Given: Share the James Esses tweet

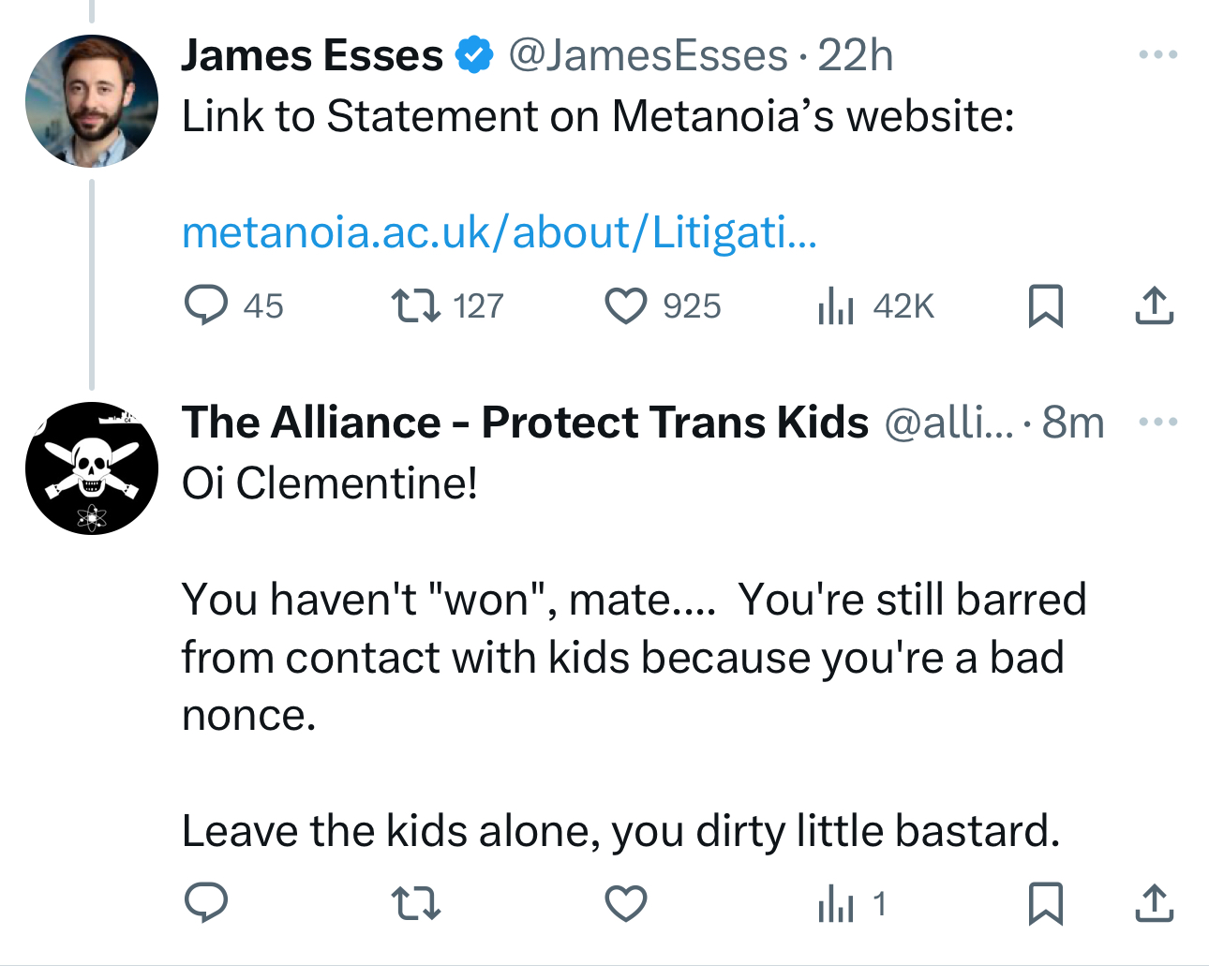Looking at the screenshot, I should coord(1154,305).
